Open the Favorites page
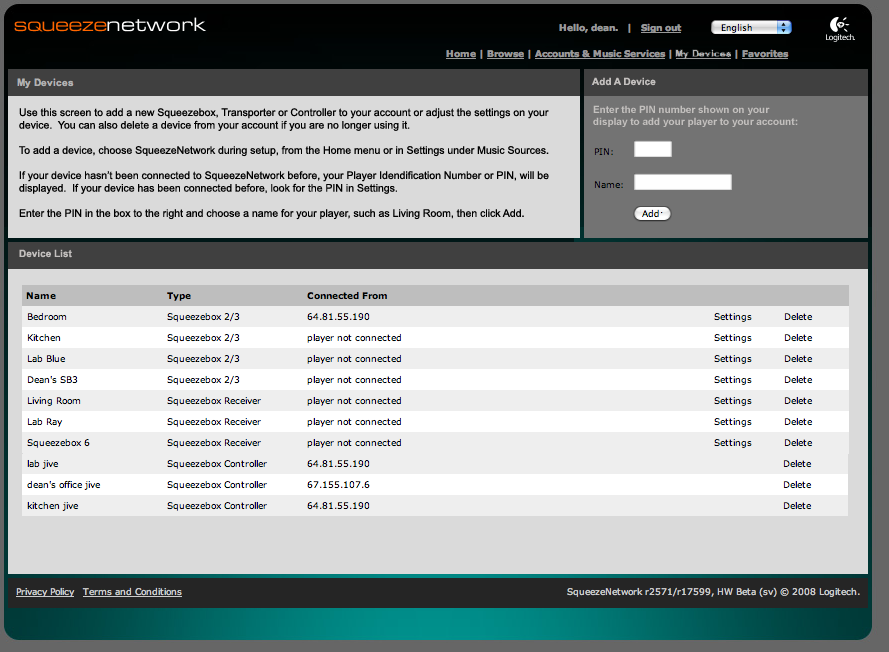Image resolution: width=889 pixels, height=652 pixels. click(x=764, y=54)
